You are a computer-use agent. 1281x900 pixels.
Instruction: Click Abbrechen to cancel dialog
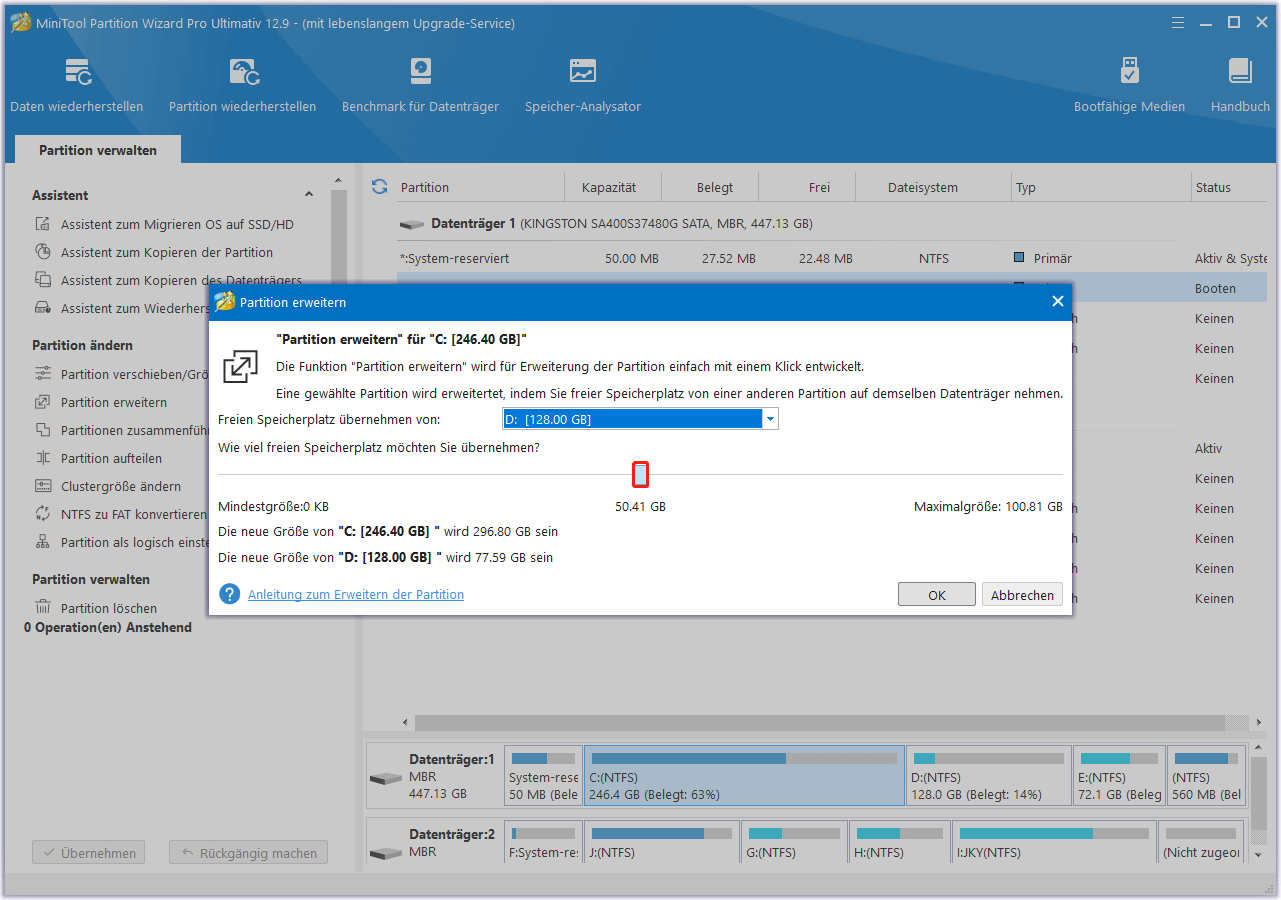point(1022,594)
